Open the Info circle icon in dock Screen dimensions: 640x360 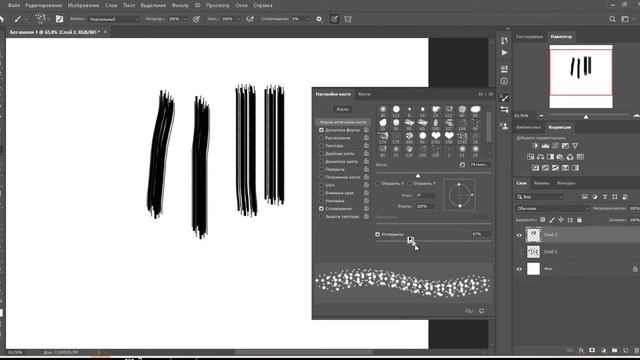click(504, 81)
